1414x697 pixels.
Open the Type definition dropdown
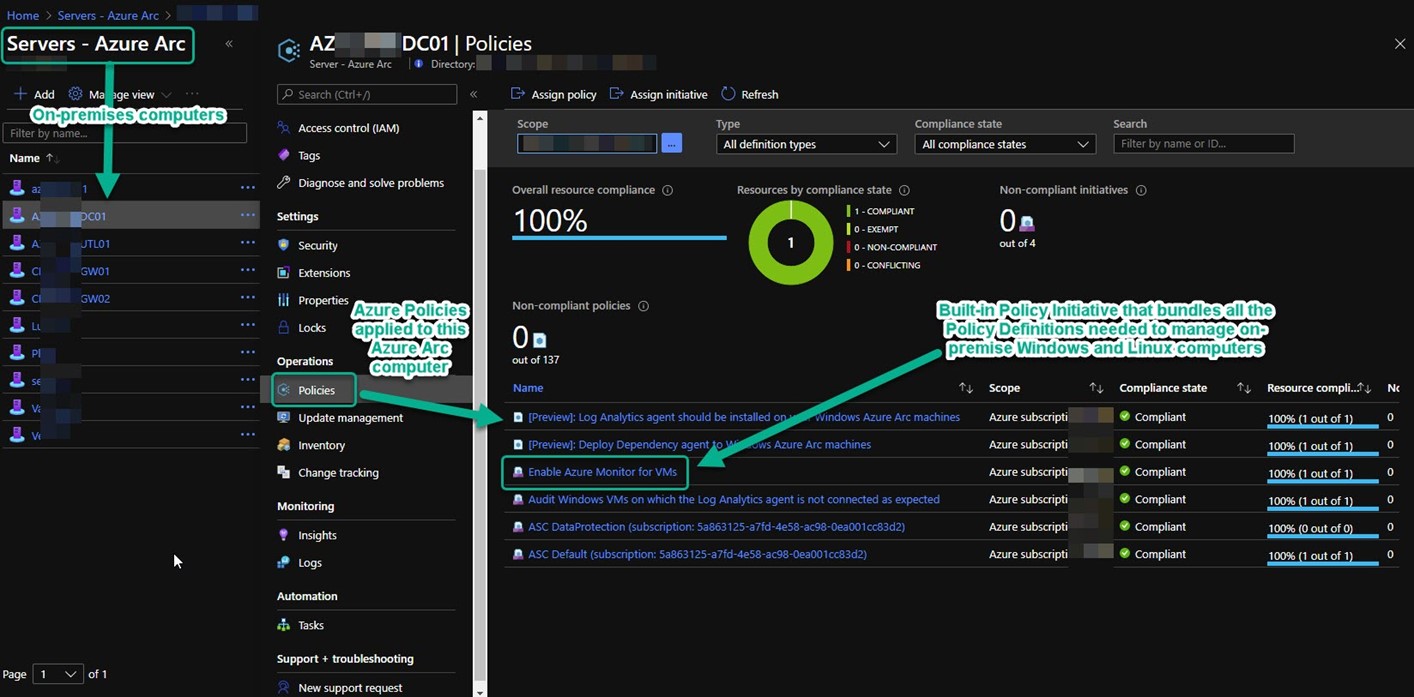[x=805, y=144]
